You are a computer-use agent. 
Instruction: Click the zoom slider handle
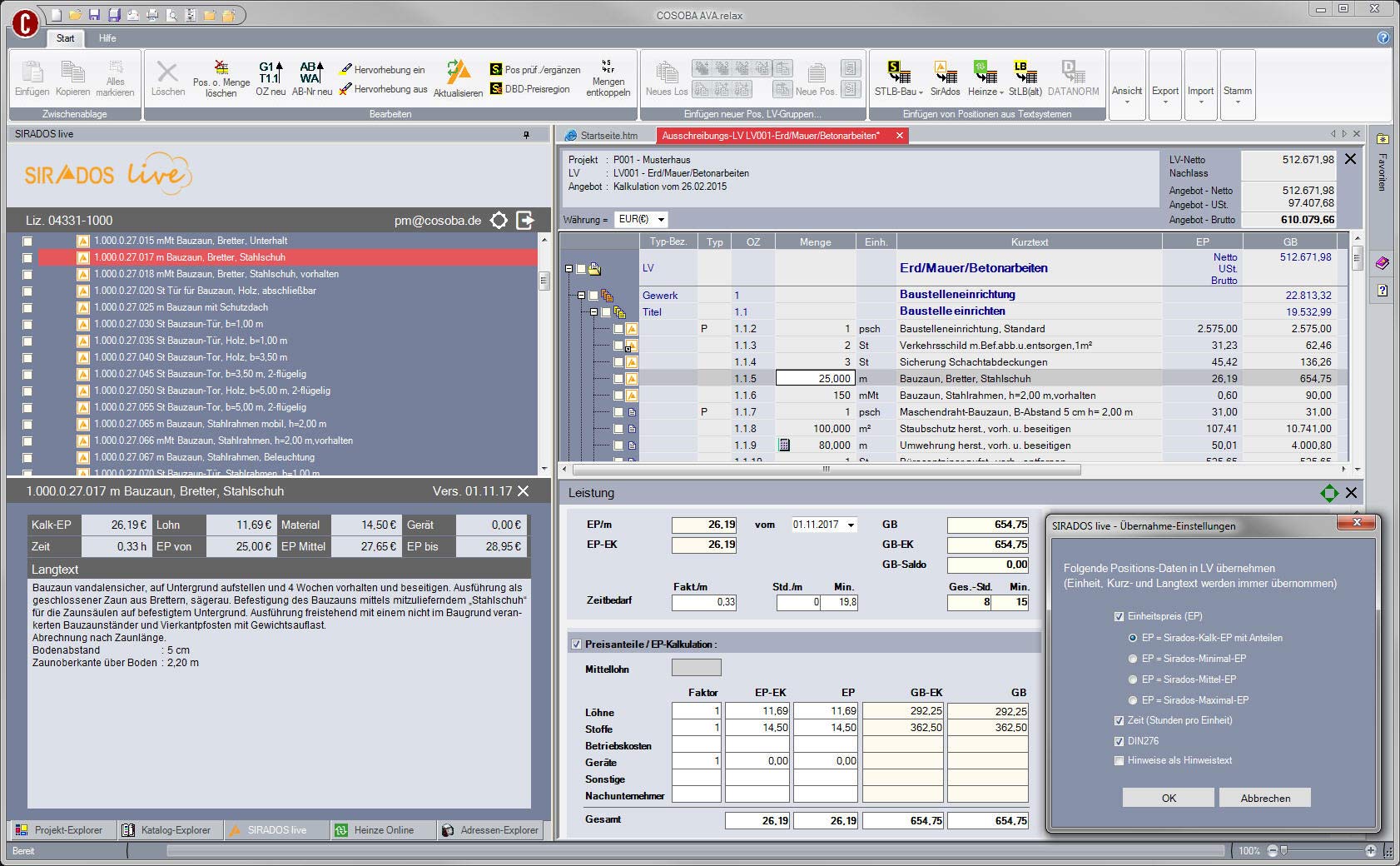(x=1283, y=851)
